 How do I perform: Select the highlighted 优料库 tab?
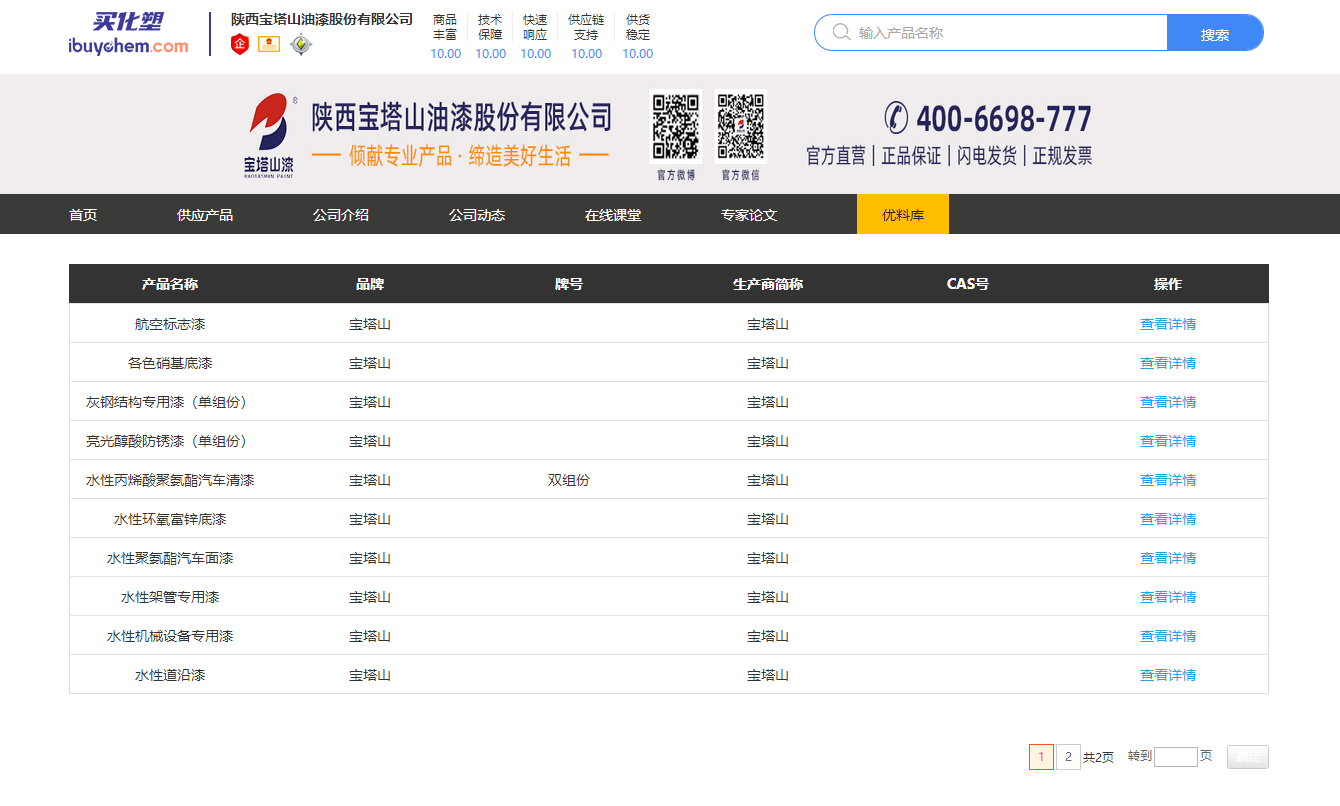coord(903,214)
